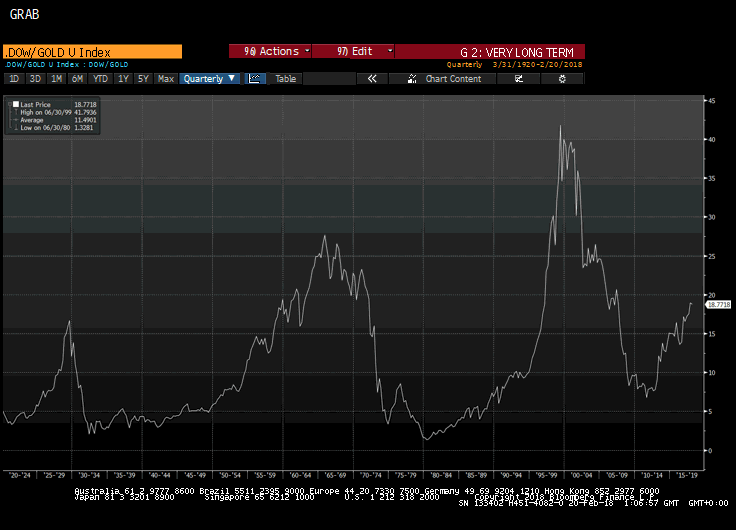Viewport: 736px width, 530px height.
Task: Select the 5Y time range
Action: click(143, 79)
